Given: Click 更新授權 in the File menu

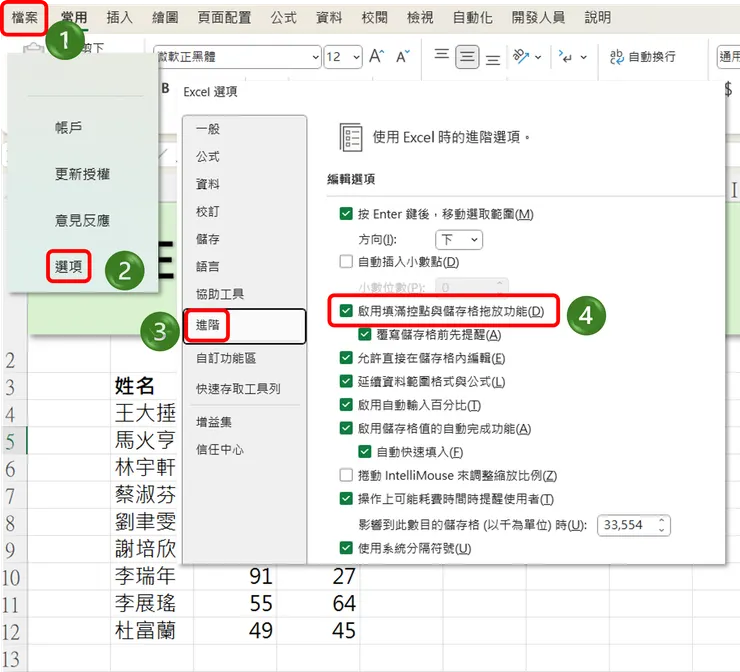Looking at the screenshot, I should click(x=83, y=174).
